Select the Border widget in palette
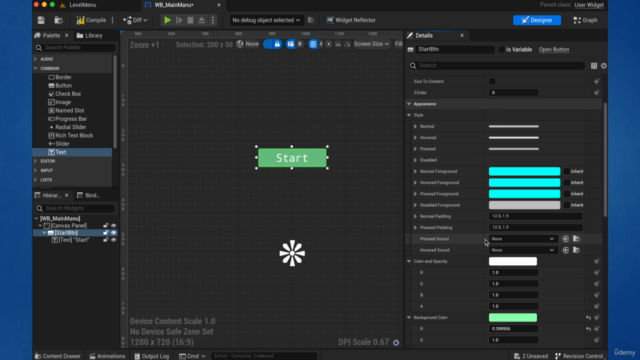 60,77
